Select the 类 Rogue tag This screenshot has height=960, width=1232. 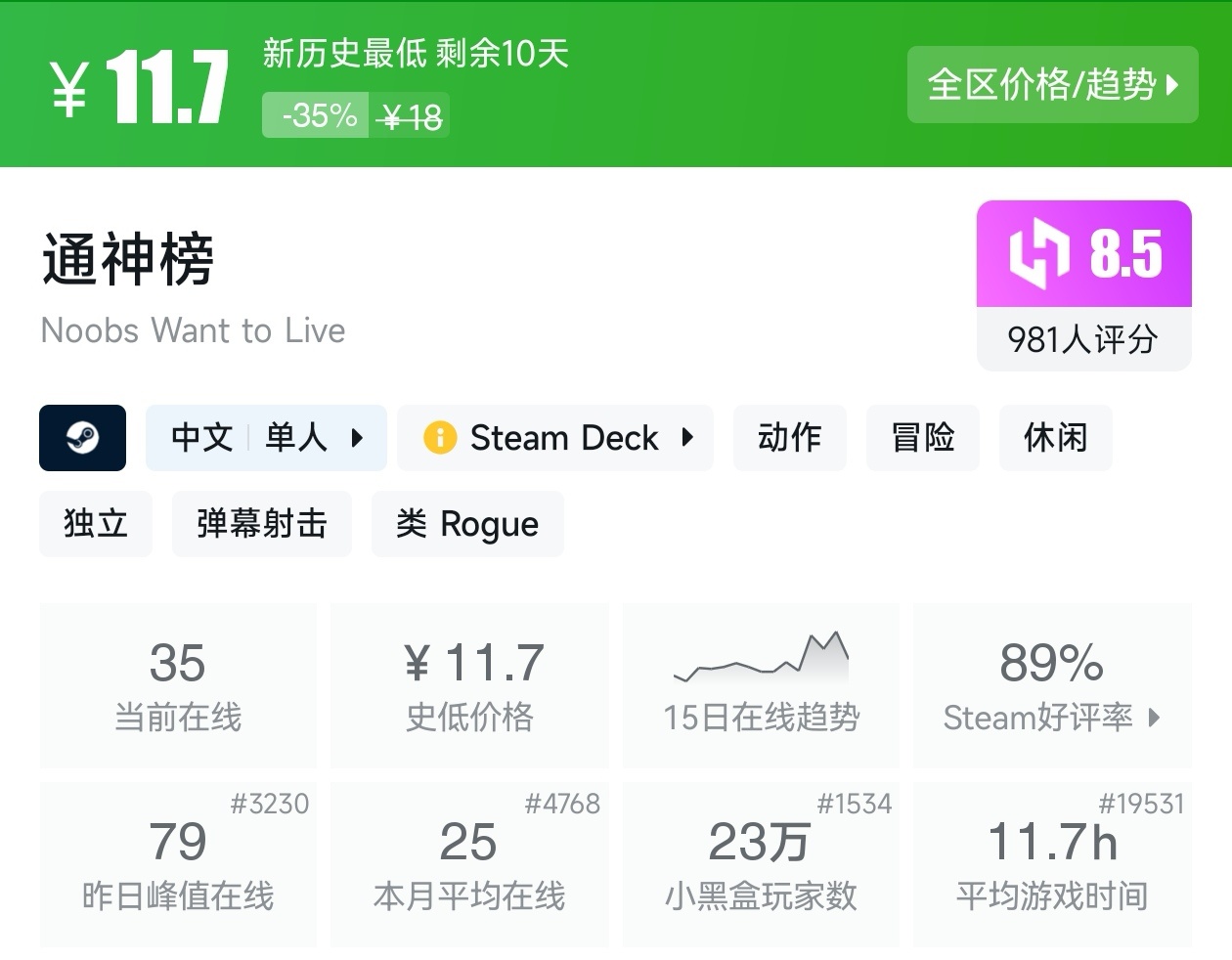pos(467,524)
